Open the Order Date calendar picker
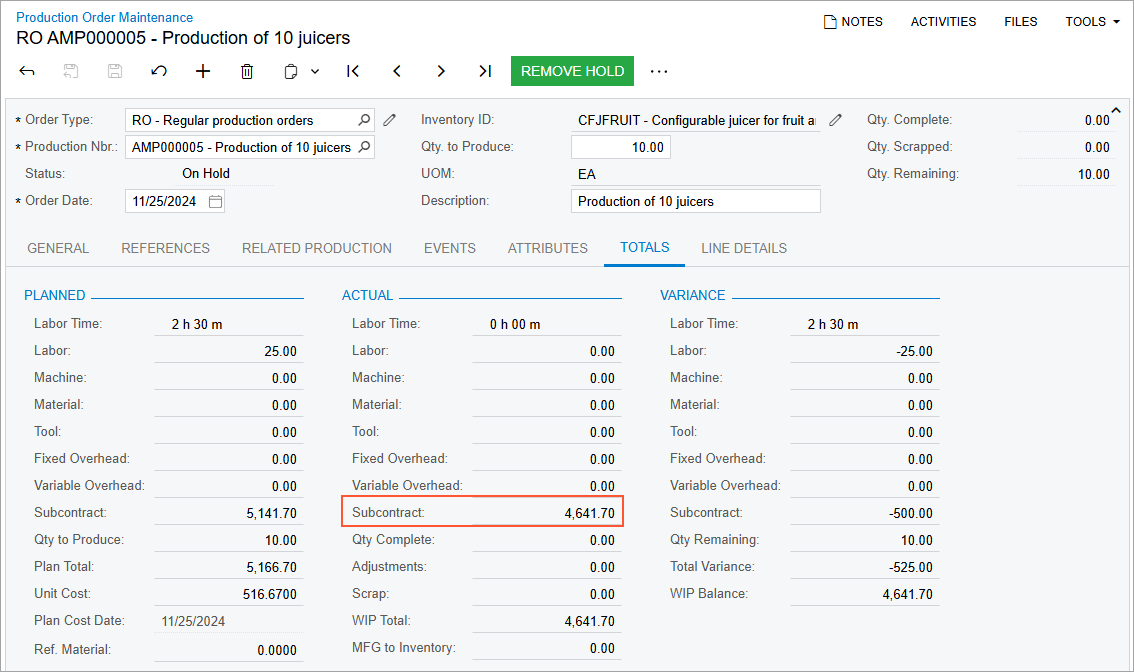Image resolution: width=1134 pixels, height=672 pixels. click(x=215, y=201)
